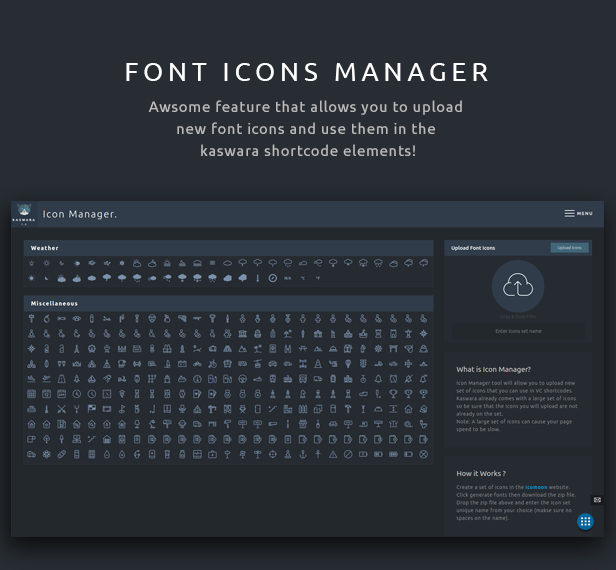Viewport: 616px width, 570px height.
Task: Select the alarm clock icon
Action: pyautogui.click(x=393, y=379)
